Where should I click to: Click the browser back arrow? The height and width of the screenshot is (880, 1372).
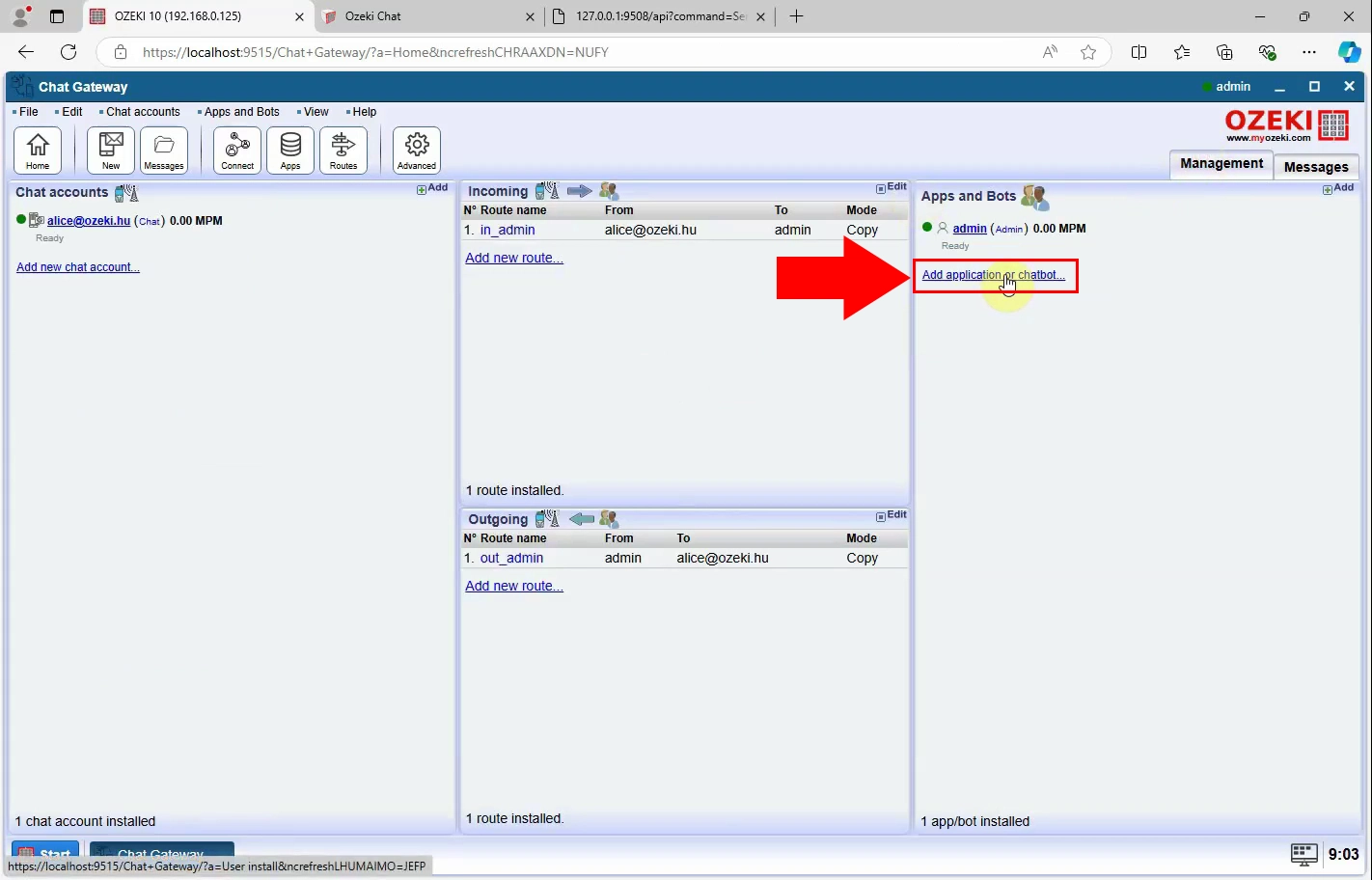pyautogui.click(x=26, y=52)
